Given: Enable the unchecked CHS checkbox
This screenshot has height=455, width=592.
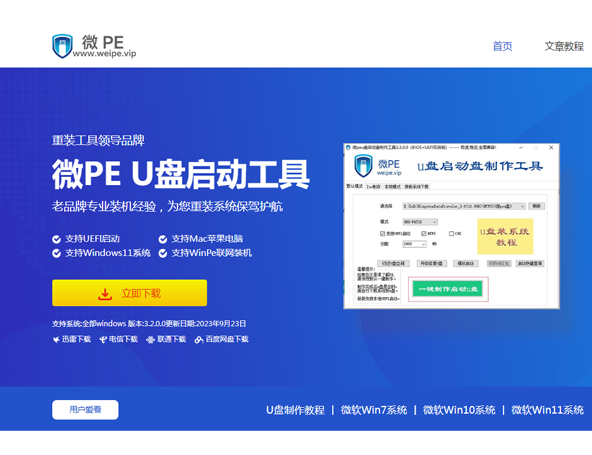Looking at the screenshot, I should (x=451, y=234).
